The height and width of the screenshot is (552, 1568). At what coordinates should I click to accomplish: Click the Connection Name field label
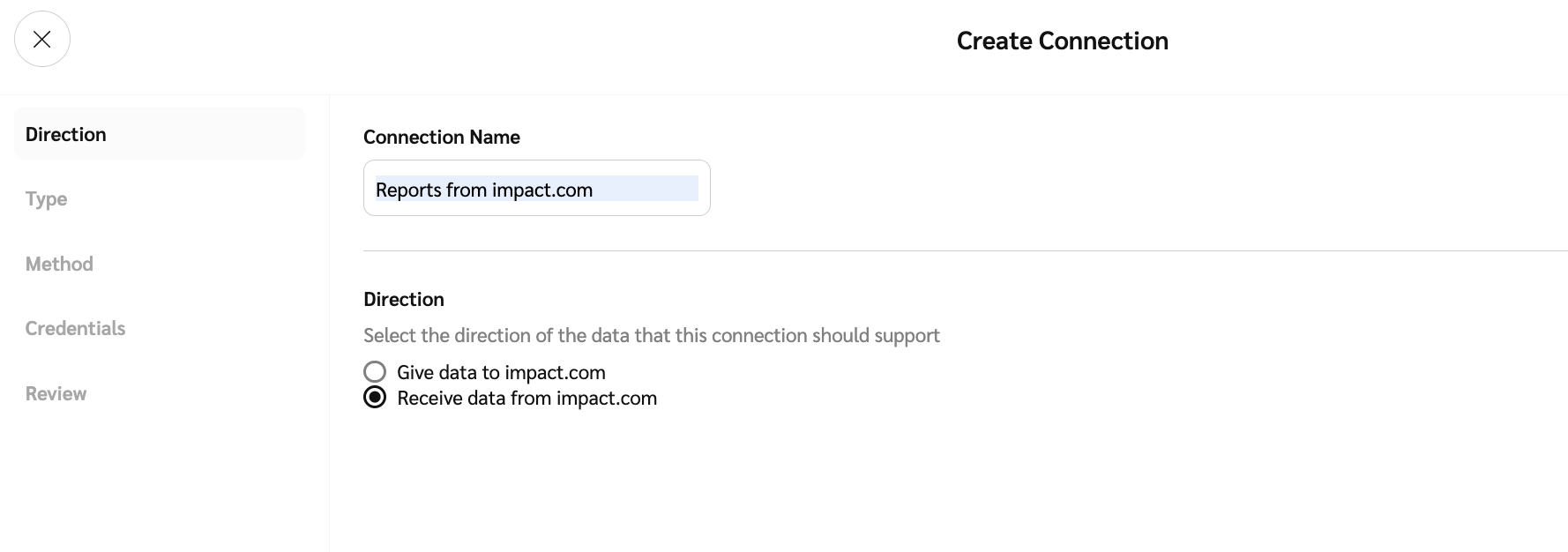point(441,138)
